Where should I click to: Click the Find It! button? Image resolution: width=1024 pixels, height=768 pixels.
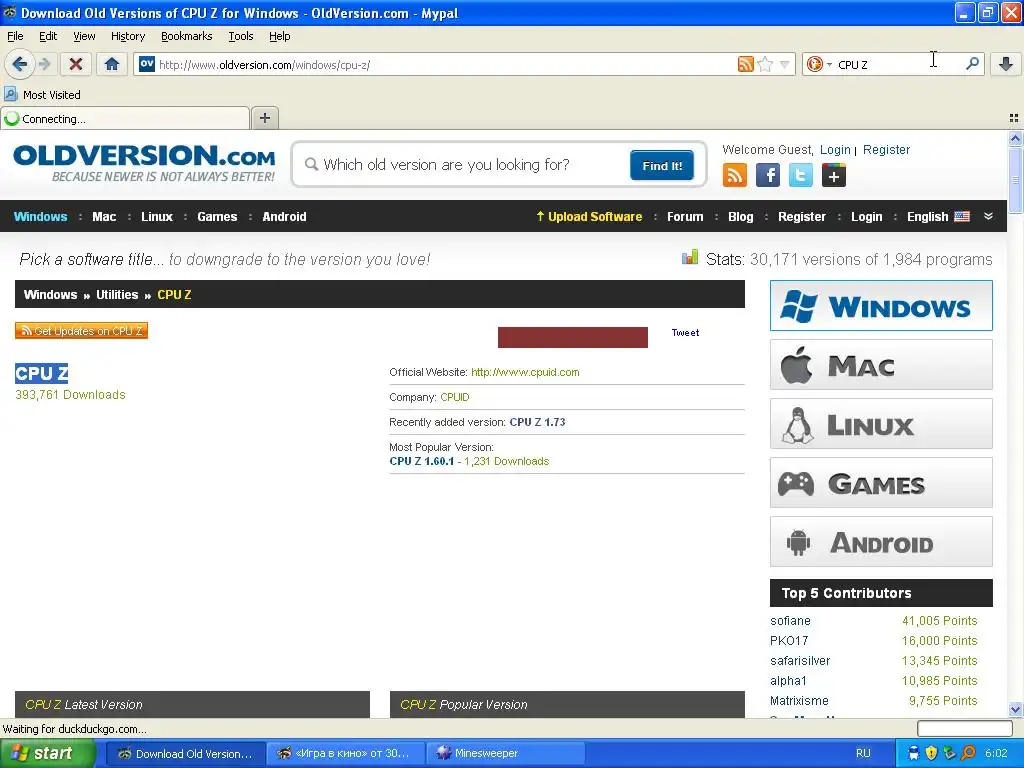[x=662, y=165]
